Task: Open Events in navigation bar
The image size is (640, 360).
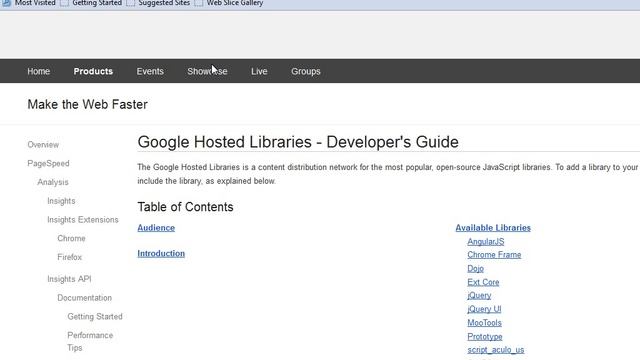Action: pyautogui.click(x=150, y=71)
